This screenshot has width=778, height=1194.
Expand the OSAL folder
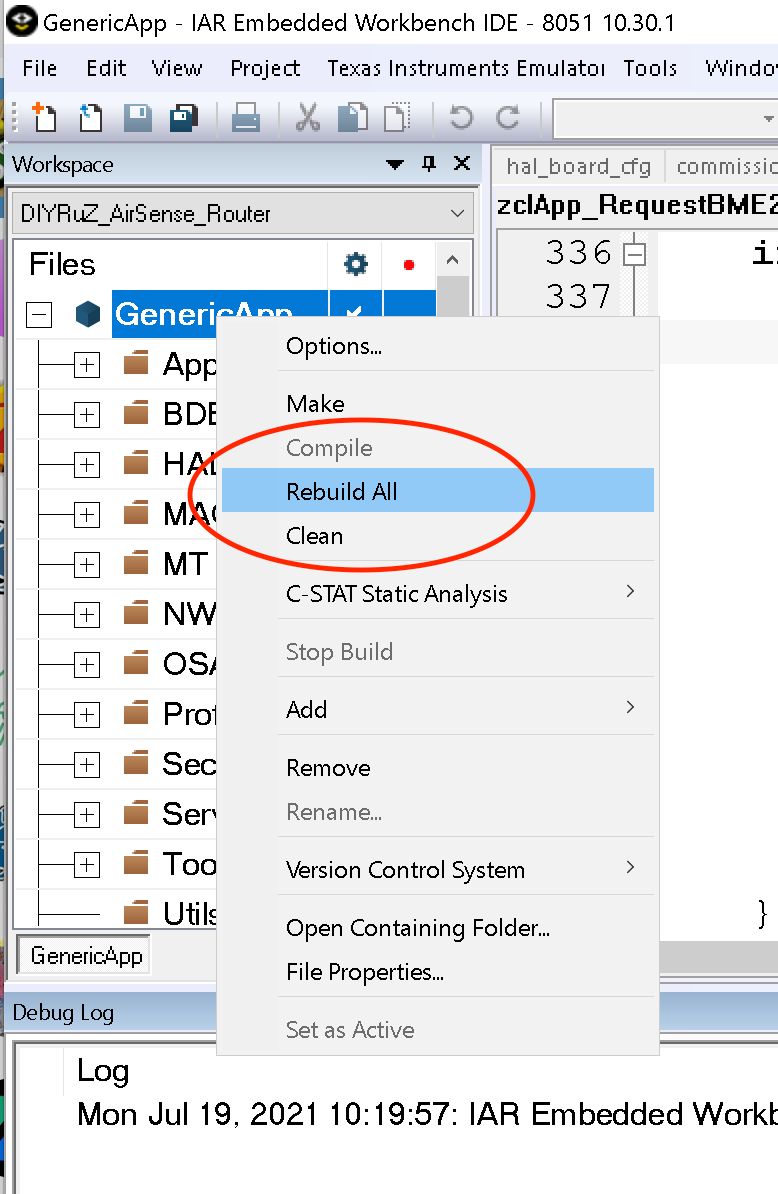coord(87,665)
